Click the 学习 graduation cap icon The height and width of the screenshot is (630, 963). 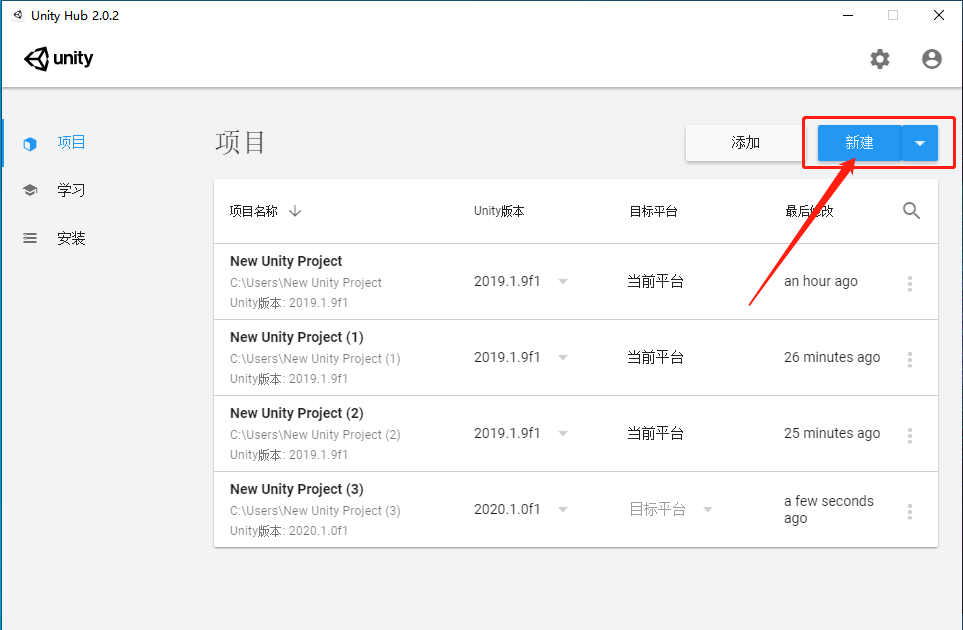[29, 190]
